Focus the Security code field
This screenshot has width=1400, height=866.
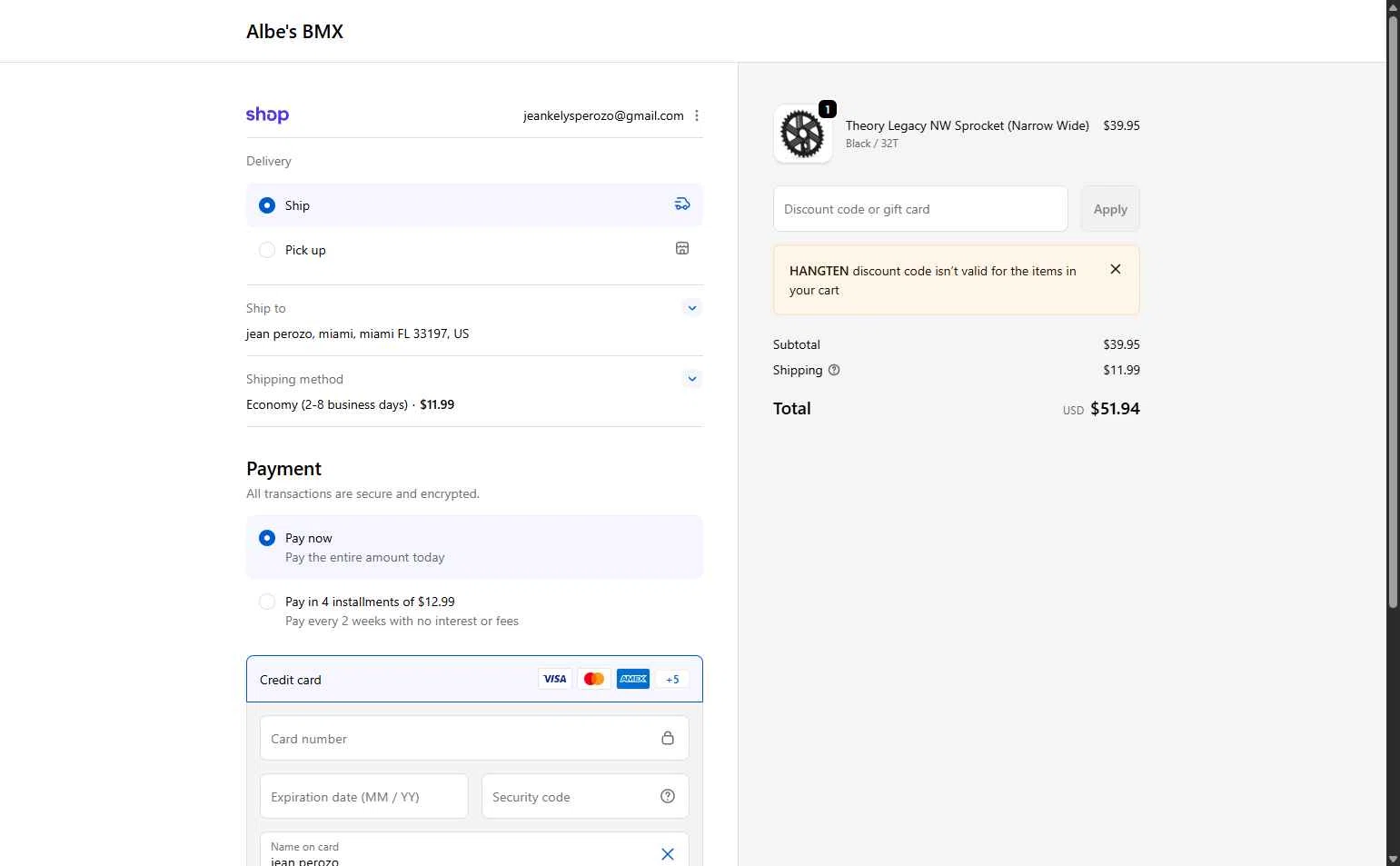point(585,796)
